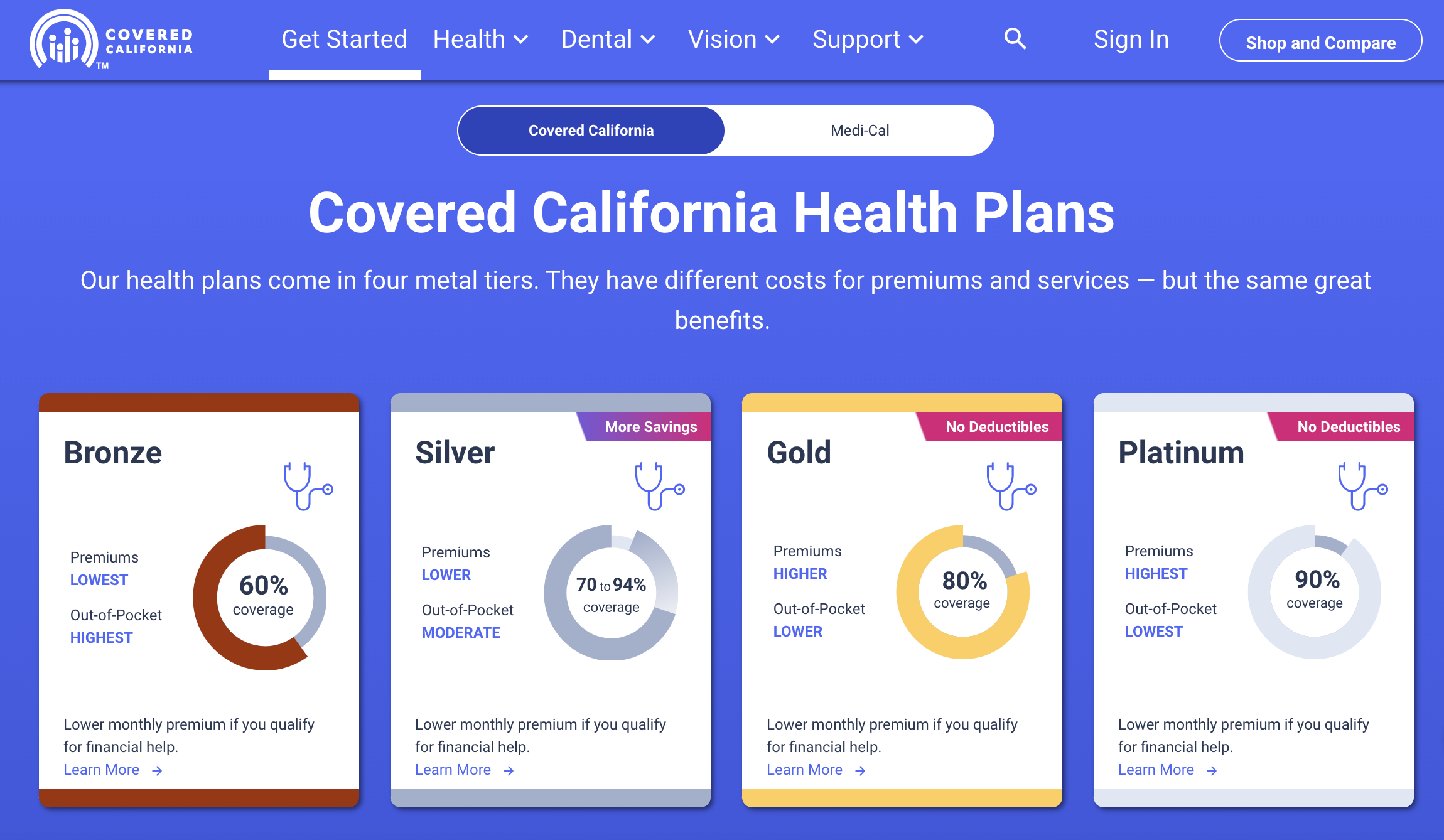Open the Support dropdown menu
1444x840 pixels.
[x=868, y=39]
